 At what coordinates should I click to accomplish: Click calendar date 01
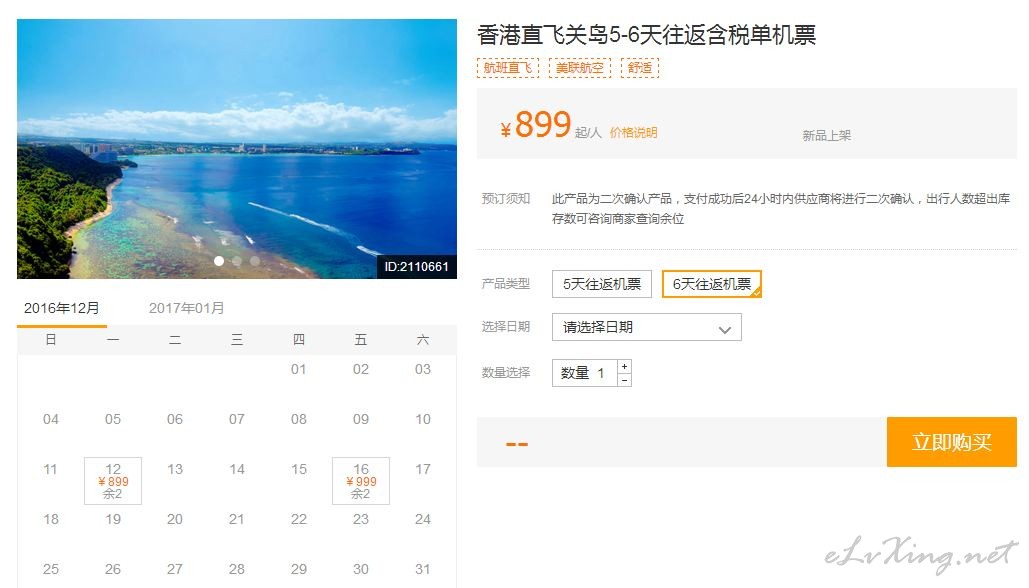[x=299, y=369]
